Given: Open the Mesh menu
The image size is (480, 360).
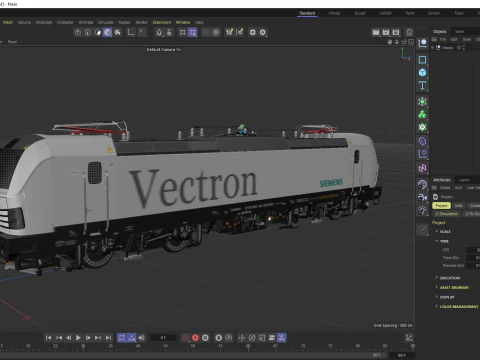Looking at the screenshot, I should 8,22.
